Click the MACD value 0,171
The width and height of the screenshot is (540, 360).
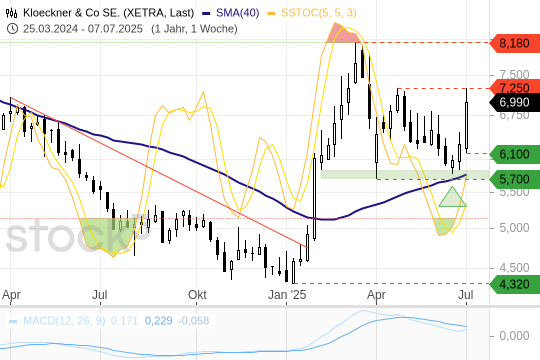124,321
